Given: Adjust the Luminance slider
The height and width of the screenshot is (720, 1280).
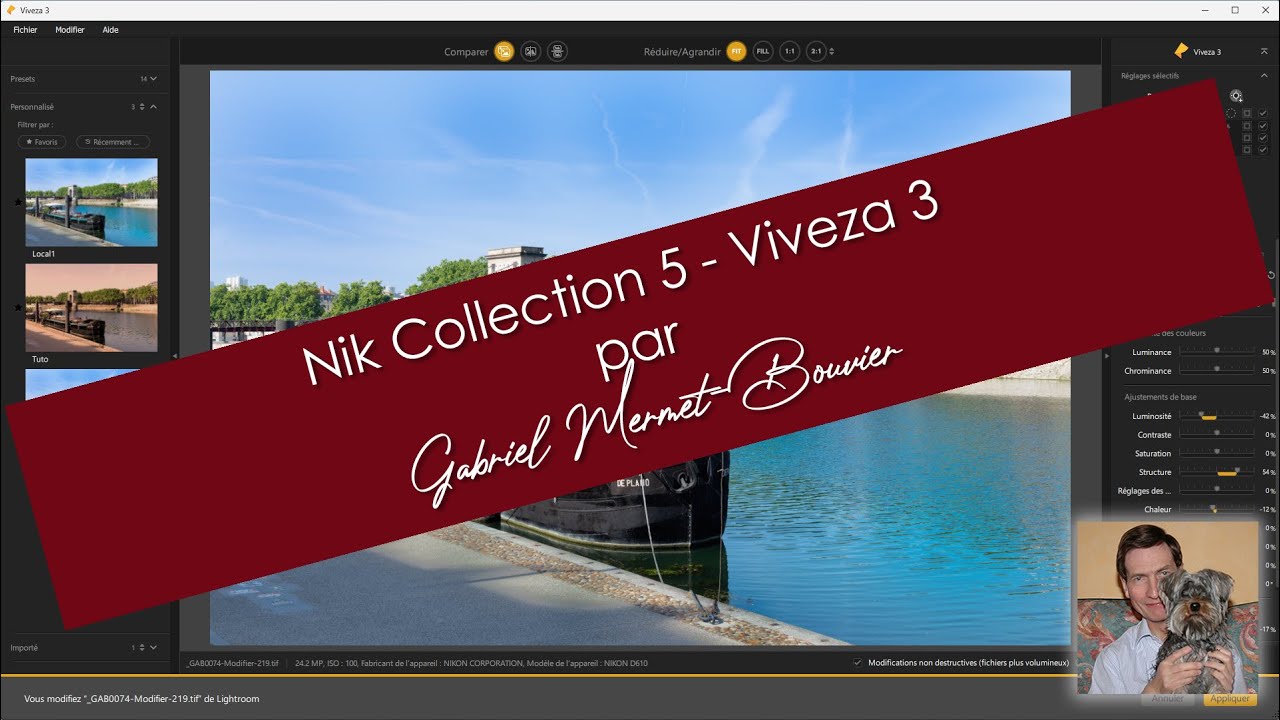Looking at the screenshot, I should (x=1217, y=351).
